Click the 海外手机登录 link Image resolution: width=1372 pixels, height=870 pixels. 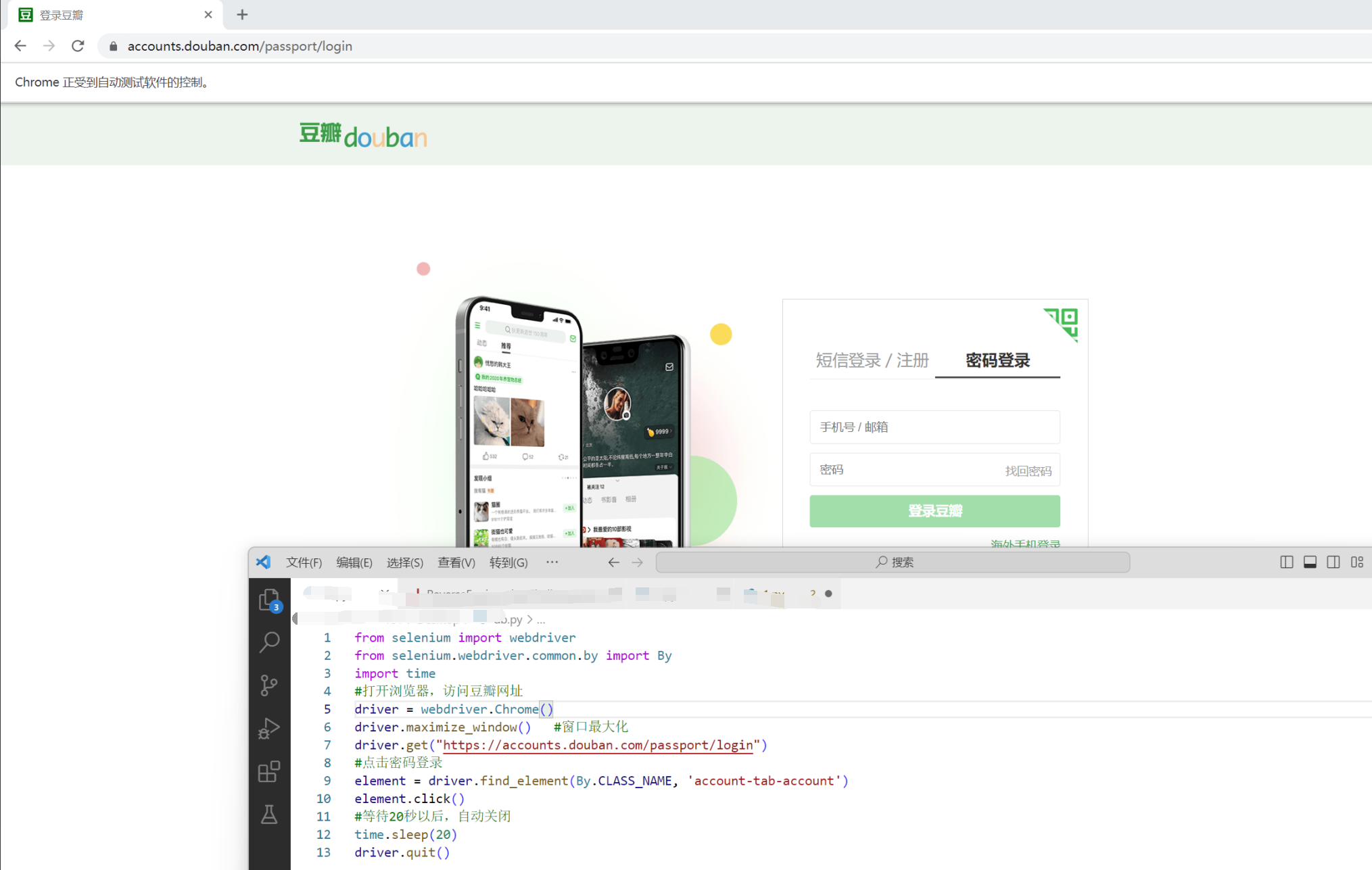[x=1025, y=543]
